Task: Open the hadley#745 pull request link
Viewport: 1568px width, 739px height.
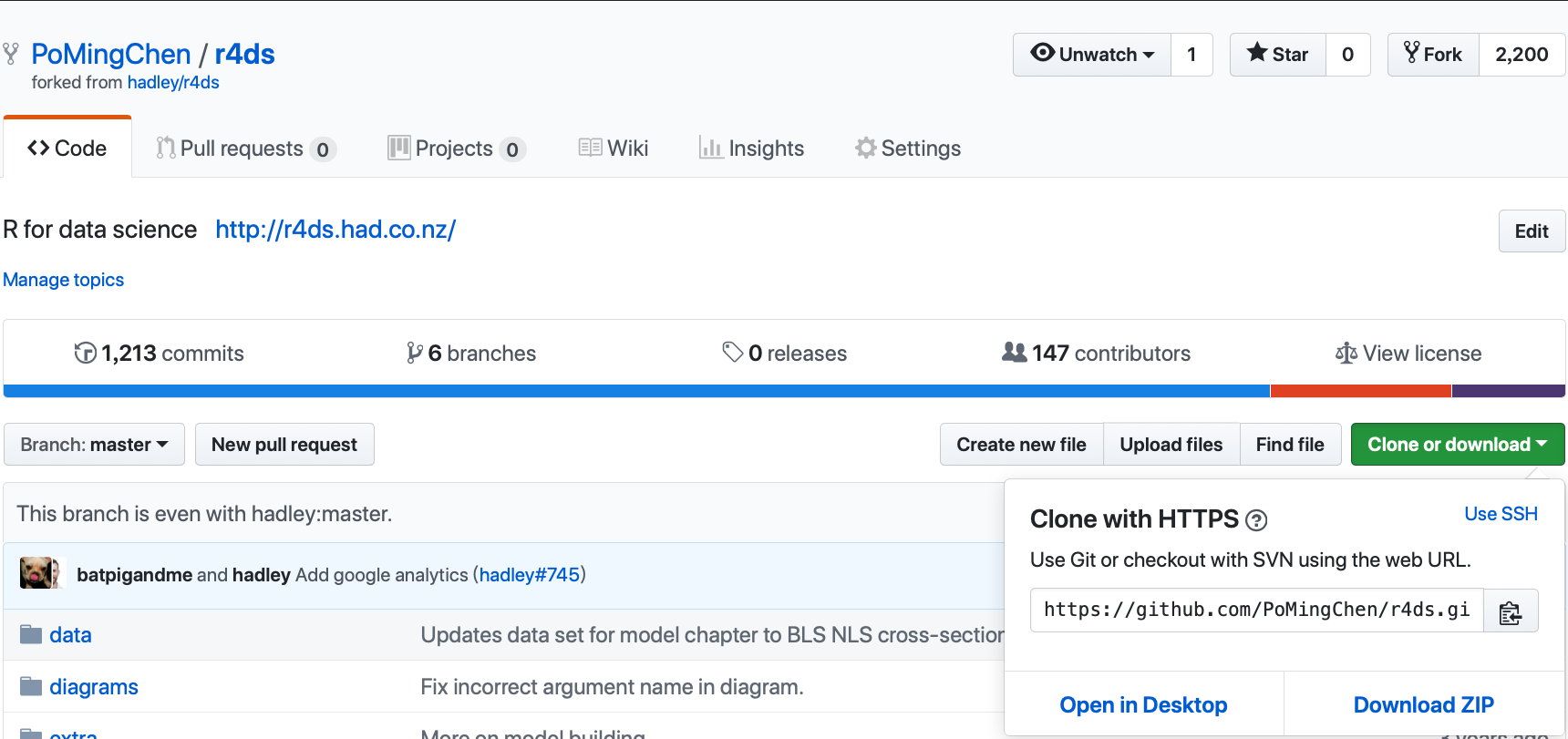Action: point(530,575)
